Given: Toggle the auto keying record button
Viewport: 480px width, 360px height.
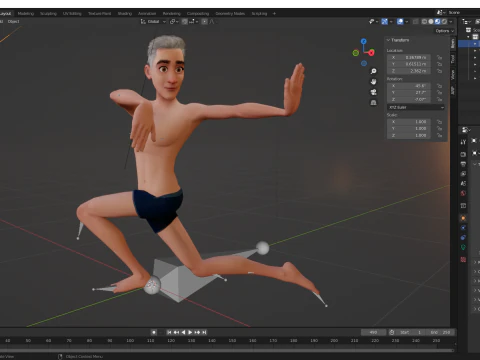Looking at the screenshot, I should coord(154,332).
